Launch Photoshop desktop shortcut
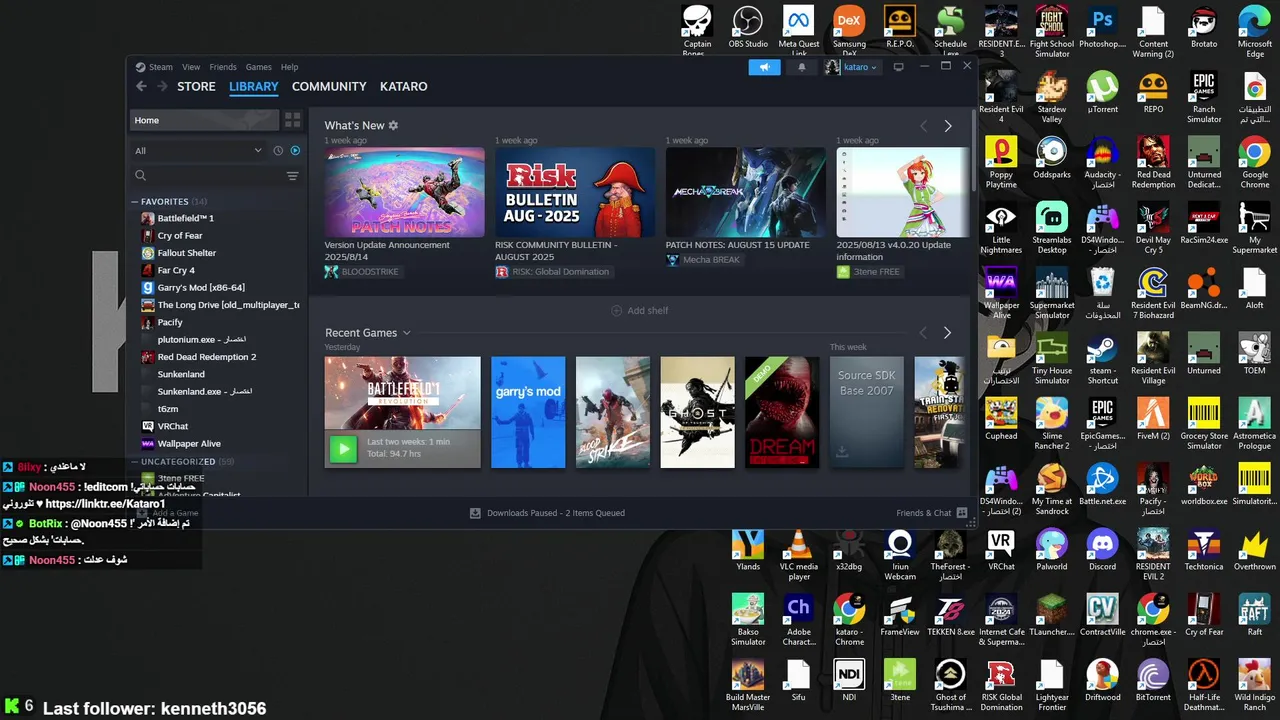Image resolution: width=1280 pixels, height=720 pixels. (x=1102, y=26)
